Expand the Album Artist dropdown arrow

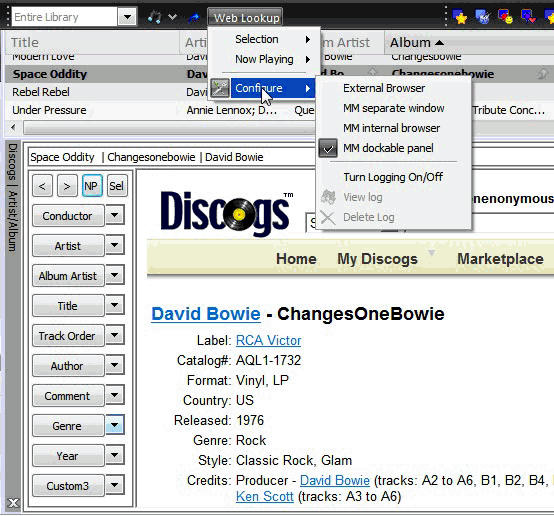pos(115,275)
